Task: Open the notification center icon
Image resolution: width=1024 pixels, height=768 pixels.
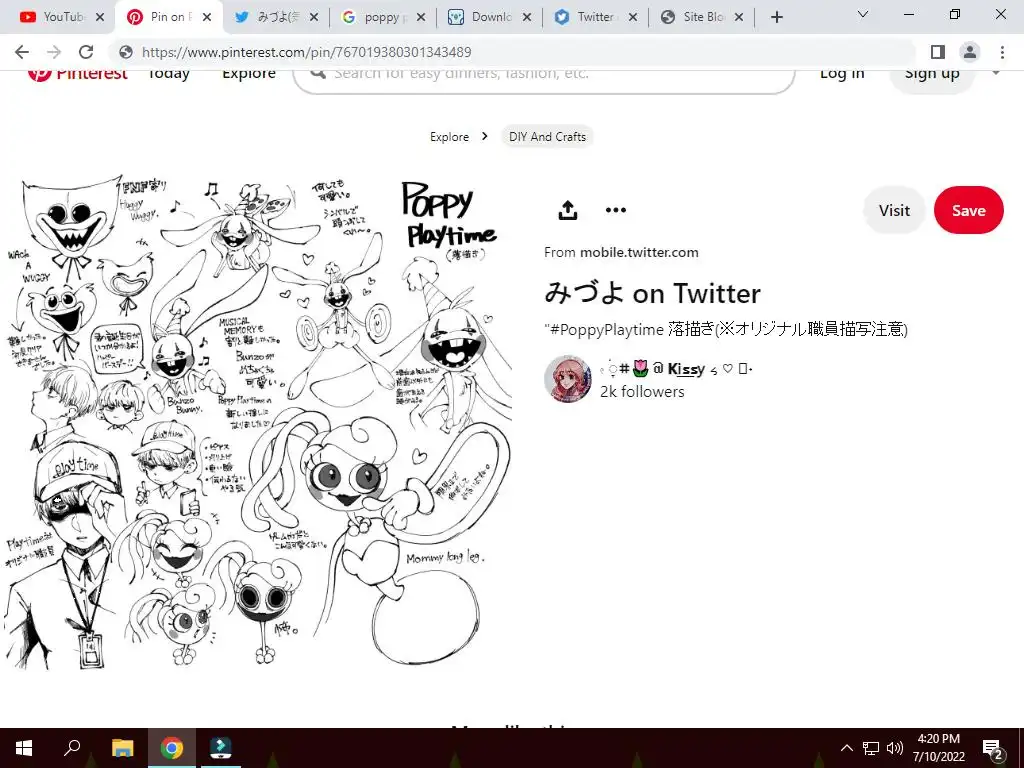Action: coord(993,749)
